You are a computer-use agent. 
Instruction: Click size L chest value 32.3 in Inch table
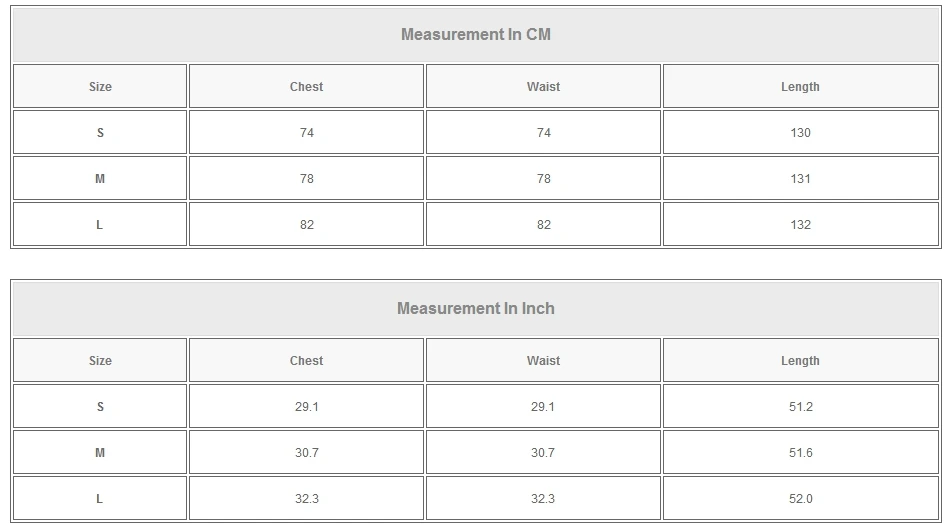tap(306, 499)
